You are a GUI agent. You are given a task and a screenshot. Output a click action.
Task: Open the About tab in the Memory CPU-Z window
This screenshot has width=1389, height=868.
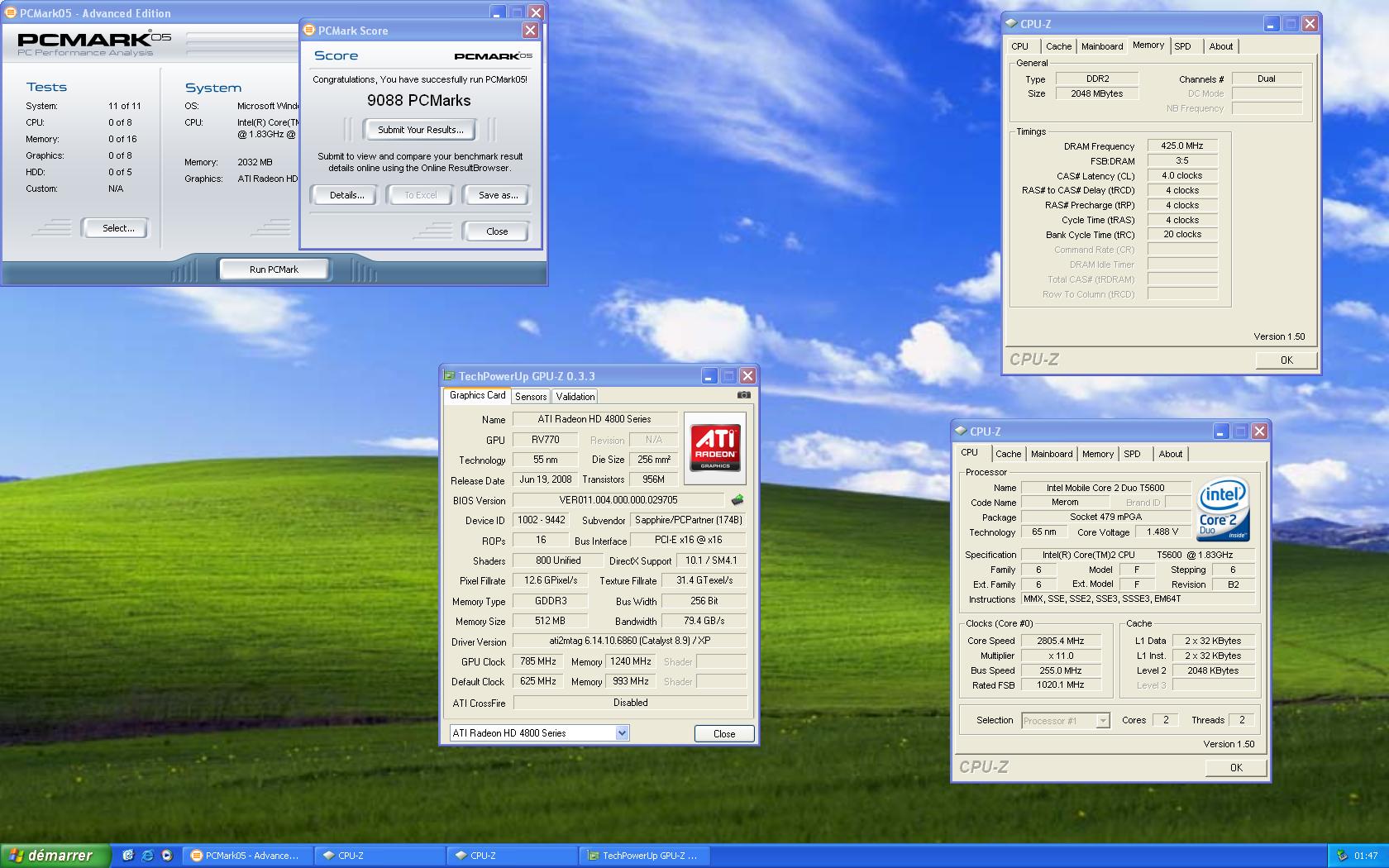pyautogui.click(x=1221, y=46)
